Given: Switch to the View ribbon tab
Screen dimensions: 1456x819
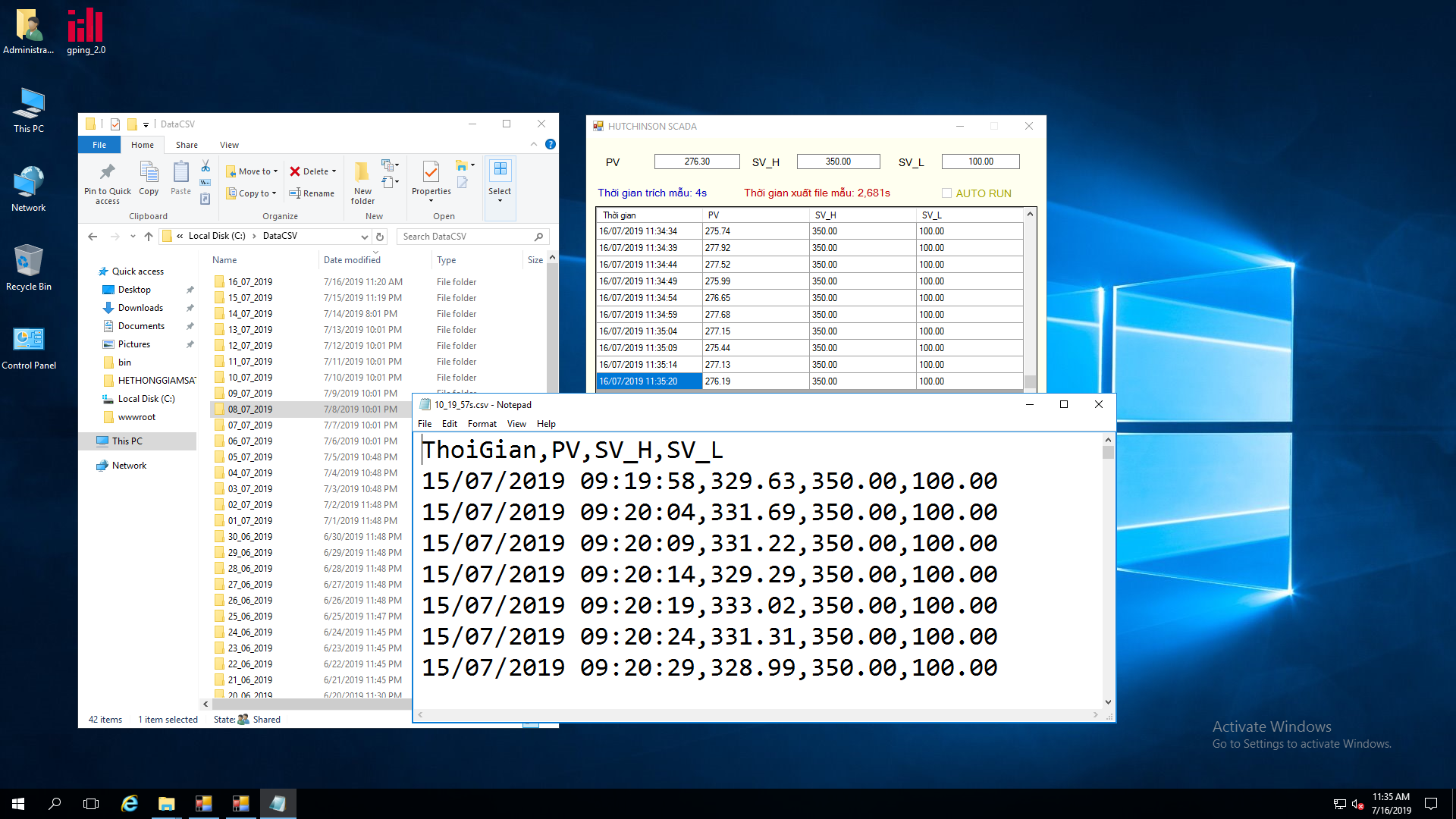Looking at the screenshot, I should point(229,145).
